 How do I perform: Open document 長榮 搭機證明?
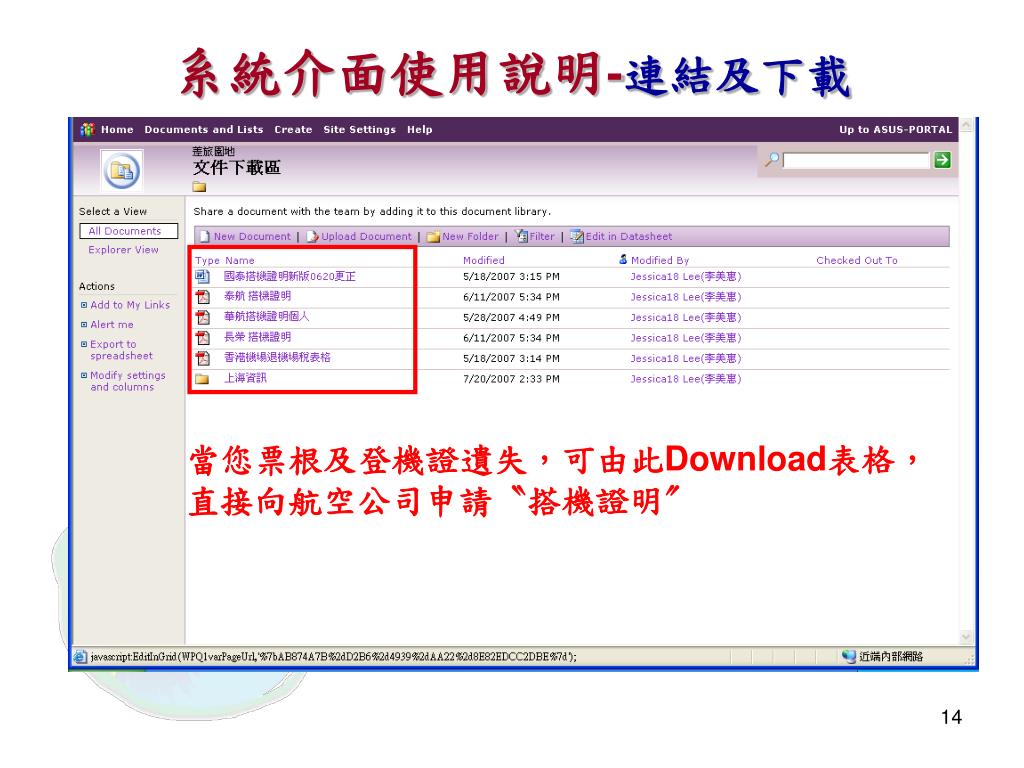[x=257, y=338]
